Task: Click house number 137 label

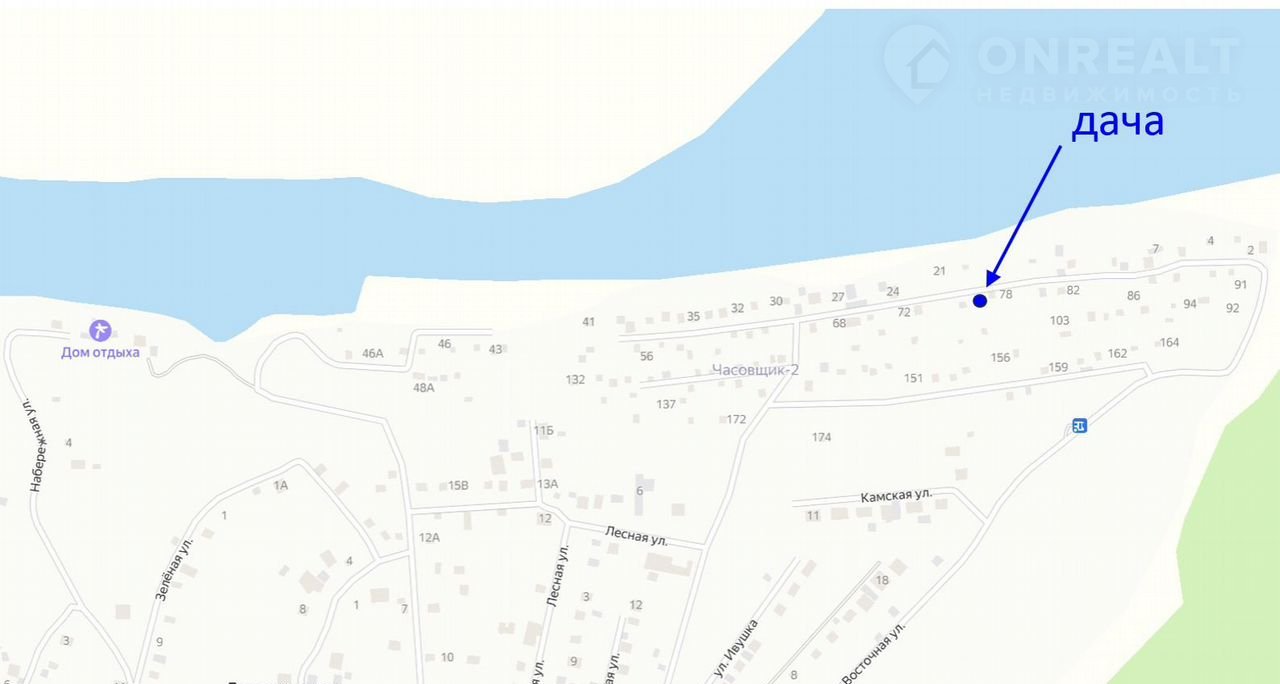Action: tap(666, 404)
